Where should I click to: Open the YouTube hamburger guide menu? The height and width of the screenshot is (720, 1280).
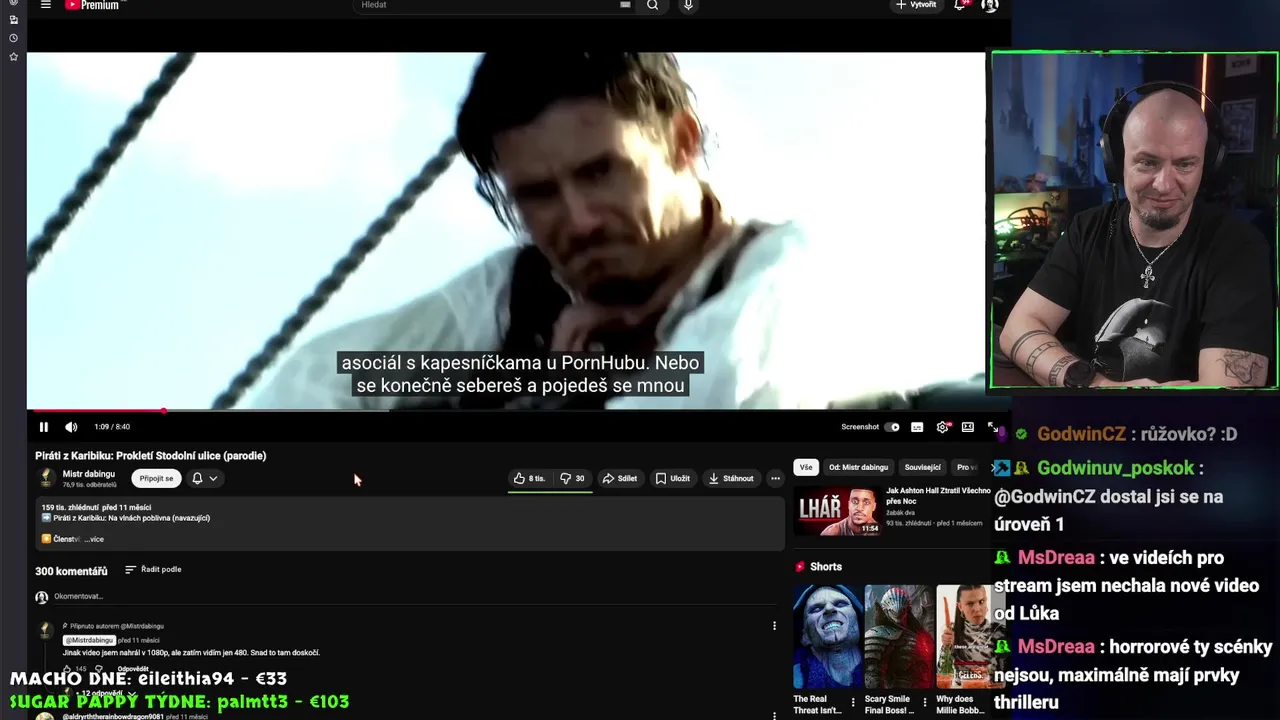45,5
